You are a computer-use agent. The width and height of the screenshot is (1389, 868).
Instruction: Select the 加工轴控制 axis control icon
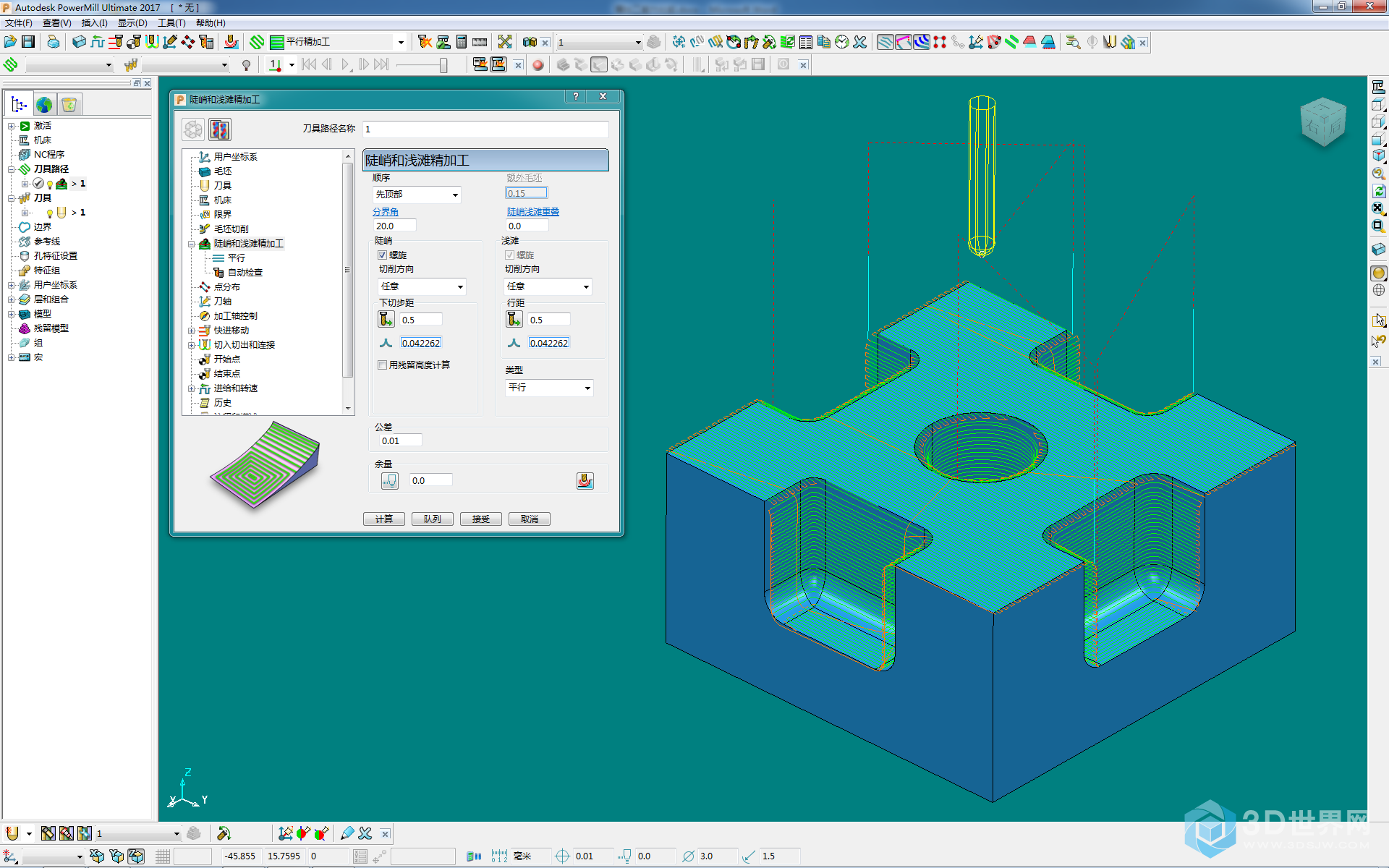coord(204,315)
